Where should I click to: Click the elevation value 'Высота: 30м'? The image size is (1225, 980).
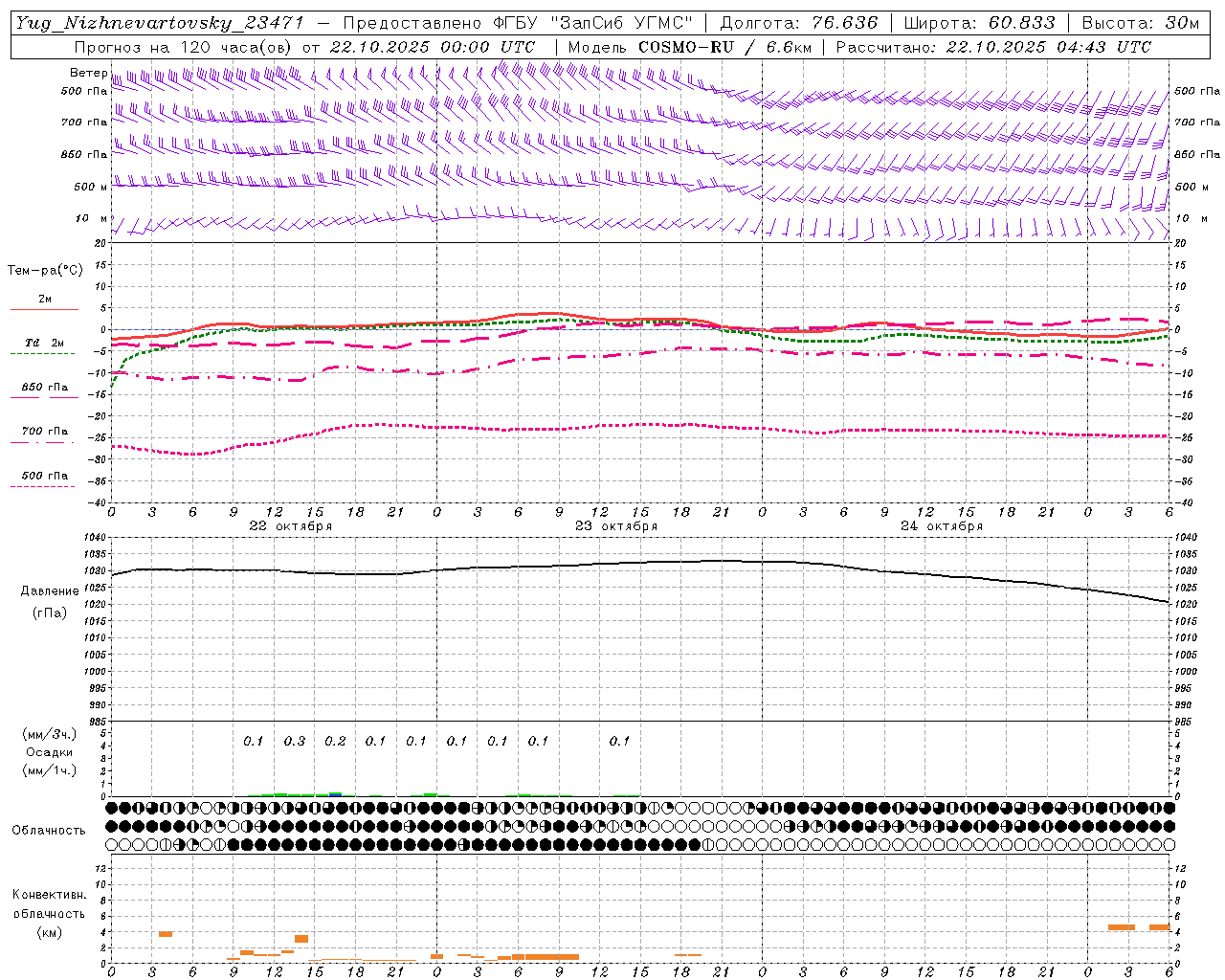(x=1140, y=23)
